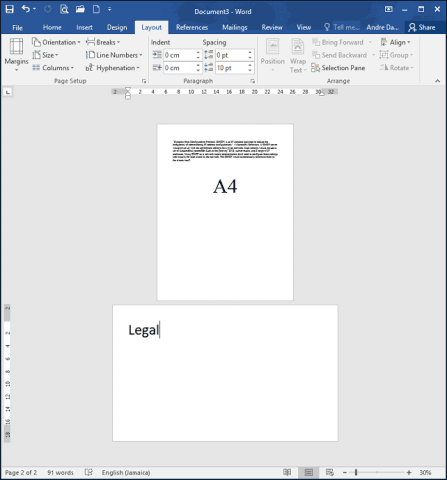Click the Legal text on page two
Viewport: 447px width, 480px height.
pyautogui.click(x=144, y=330)
